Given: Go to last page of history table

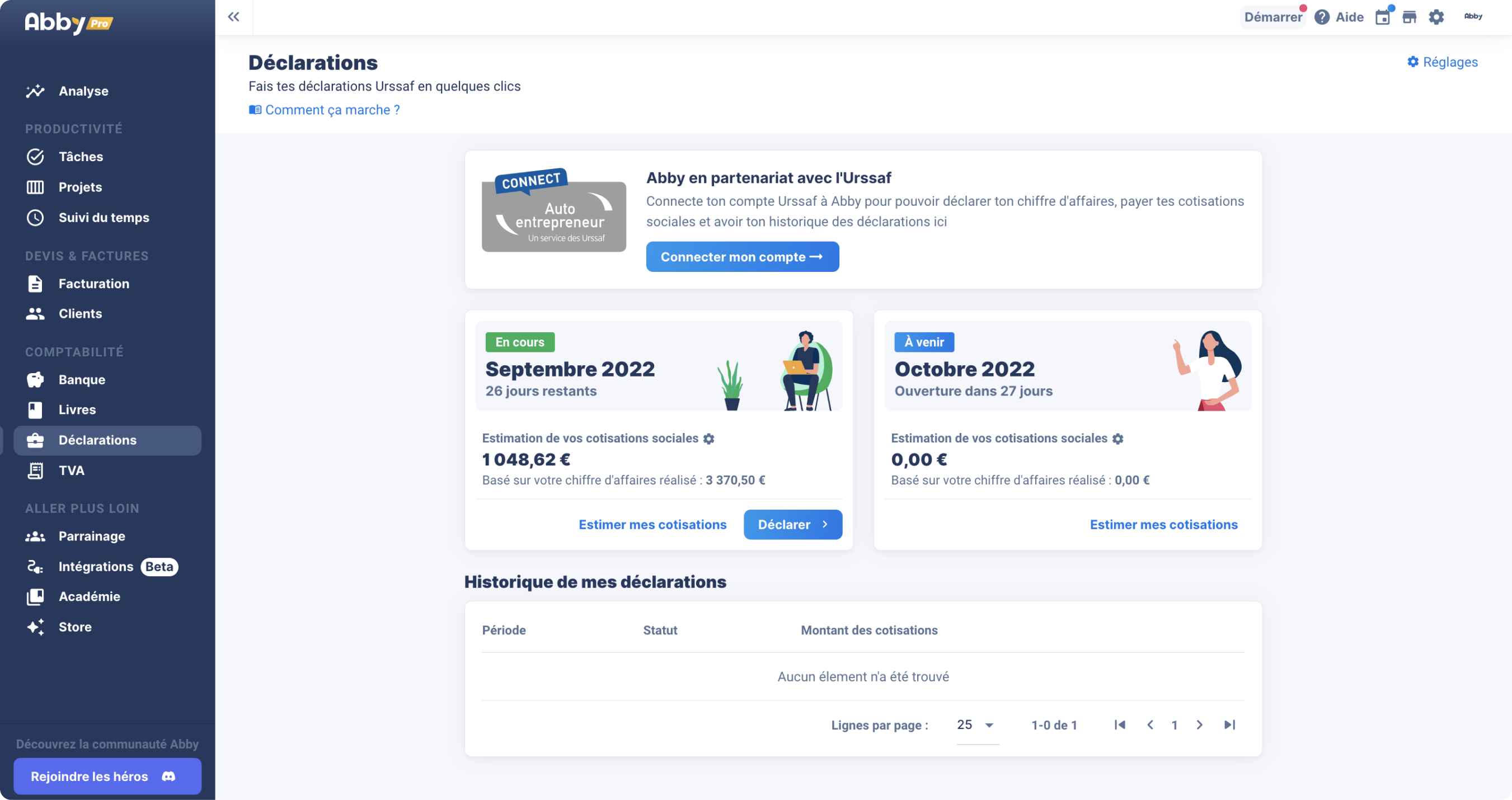Looking at the screenshot, I should point(1229,724).
